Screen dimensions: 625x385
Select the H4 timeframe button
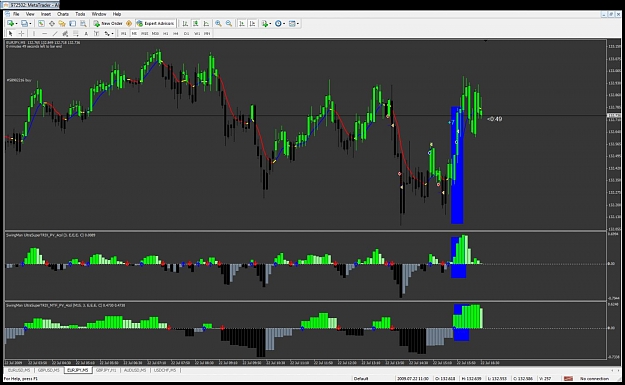pos(176,33)
